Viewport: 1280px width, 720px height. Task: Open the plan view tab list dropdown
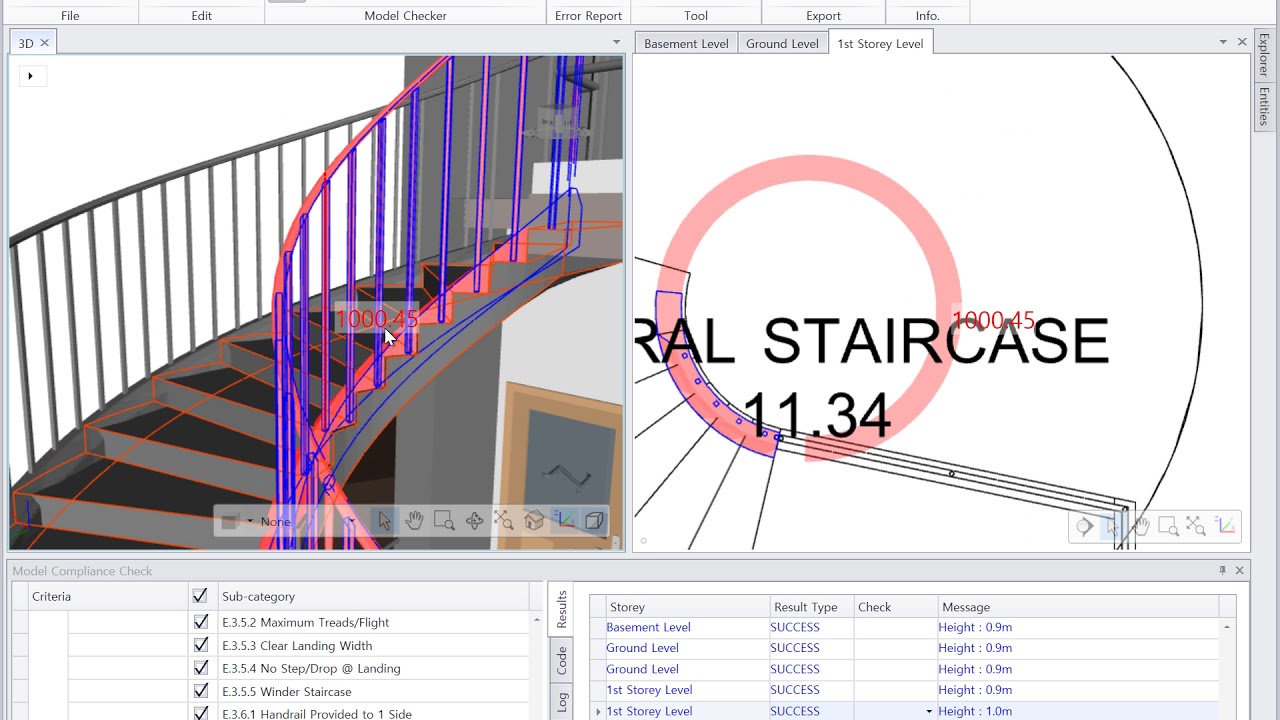coord(1223,42)
